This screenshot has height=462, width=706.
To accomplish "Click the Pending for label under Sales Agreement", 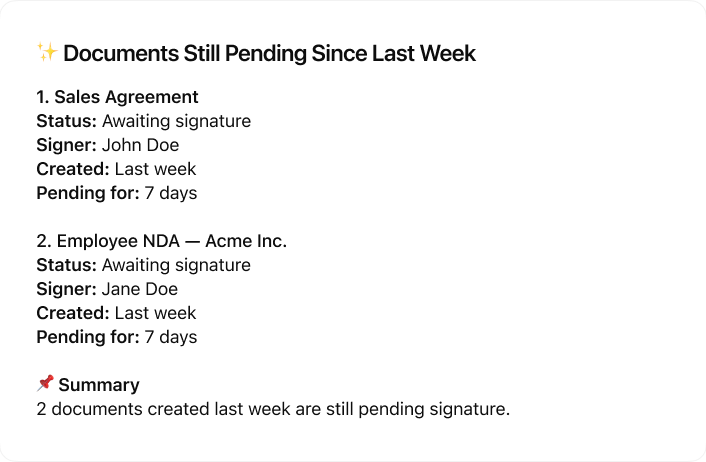I will click(x=88, y=193).
